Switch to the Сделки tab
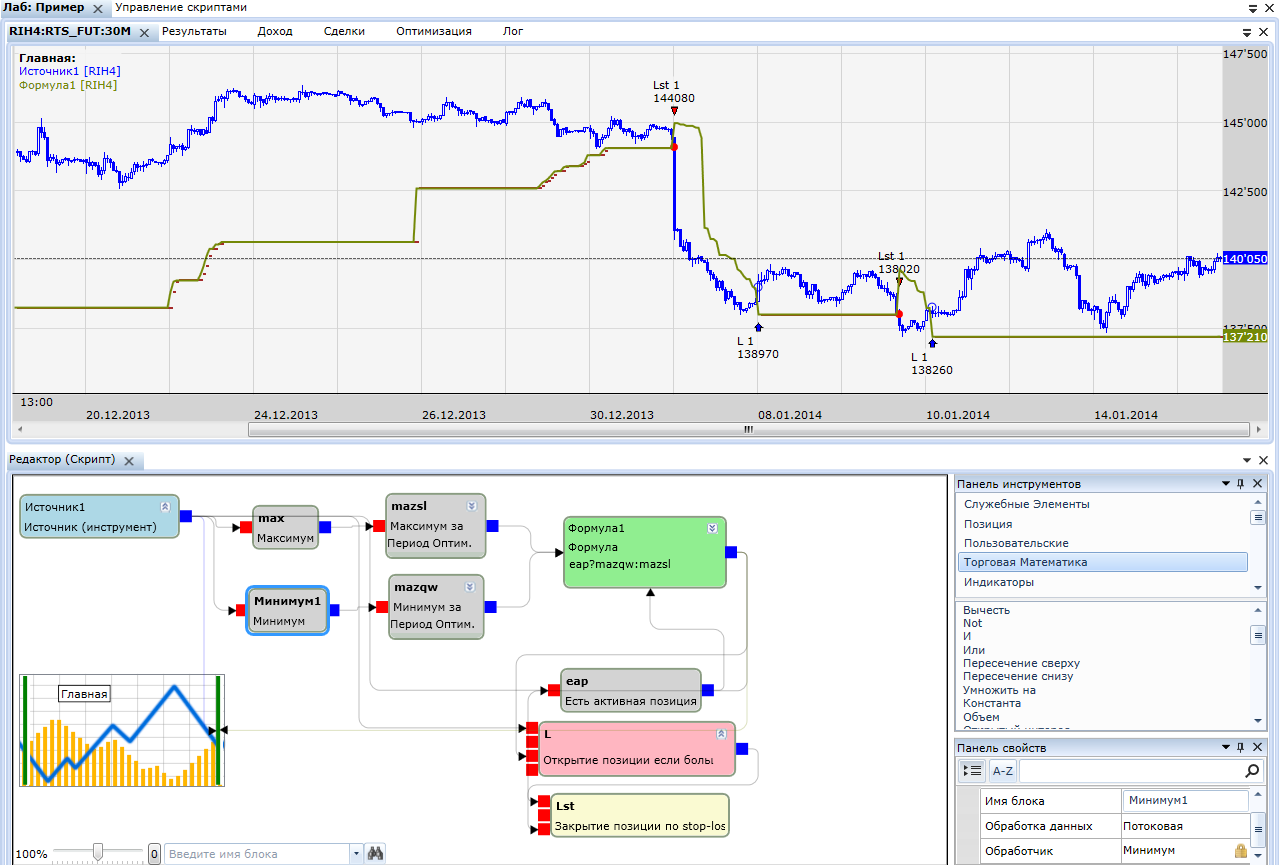Image resolution: width=1279 pixels, height=865 pixels. (x=344, y=31)
